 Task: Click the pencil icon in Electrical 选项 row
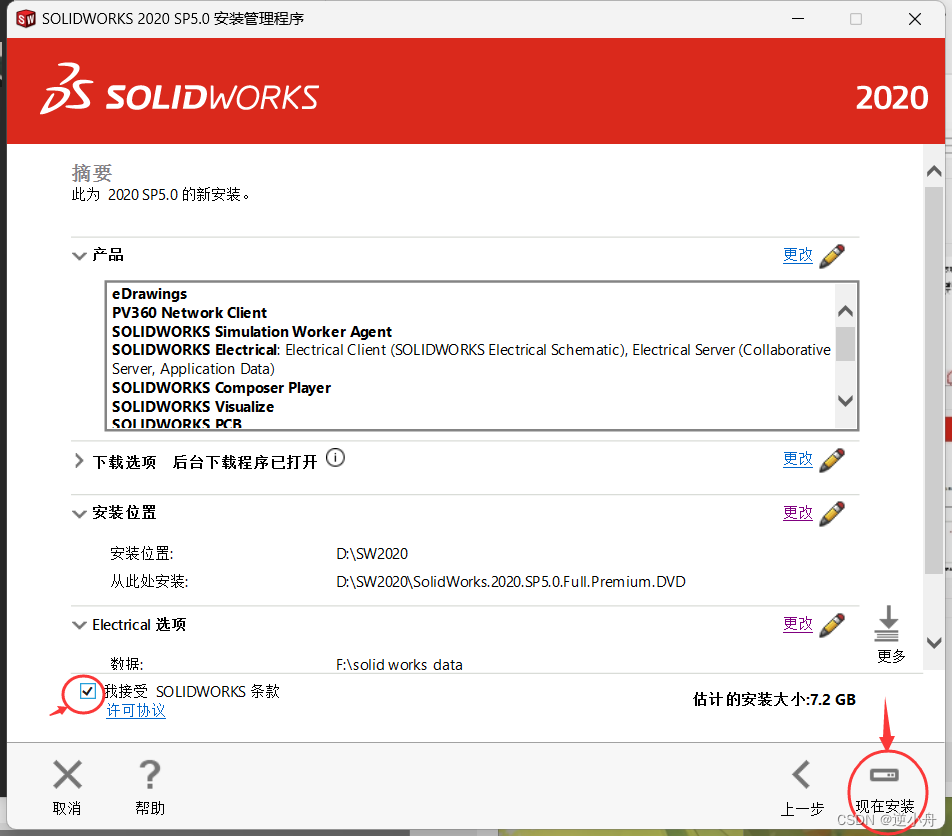coord(832,625)
